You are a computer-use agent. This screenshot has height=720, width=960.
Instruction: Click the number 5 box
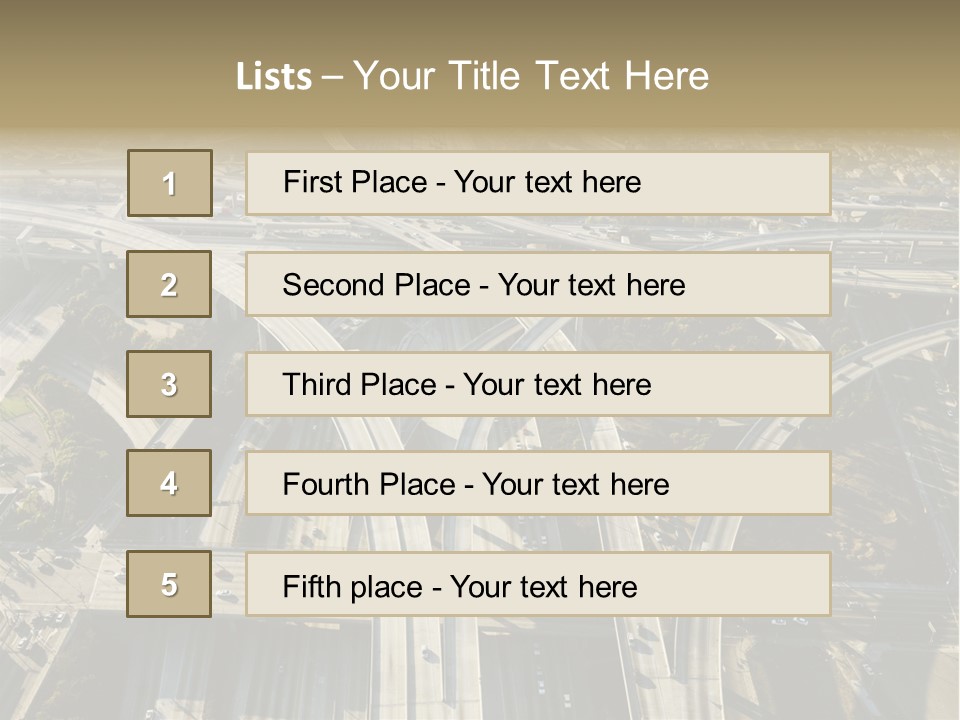(169, 584)
